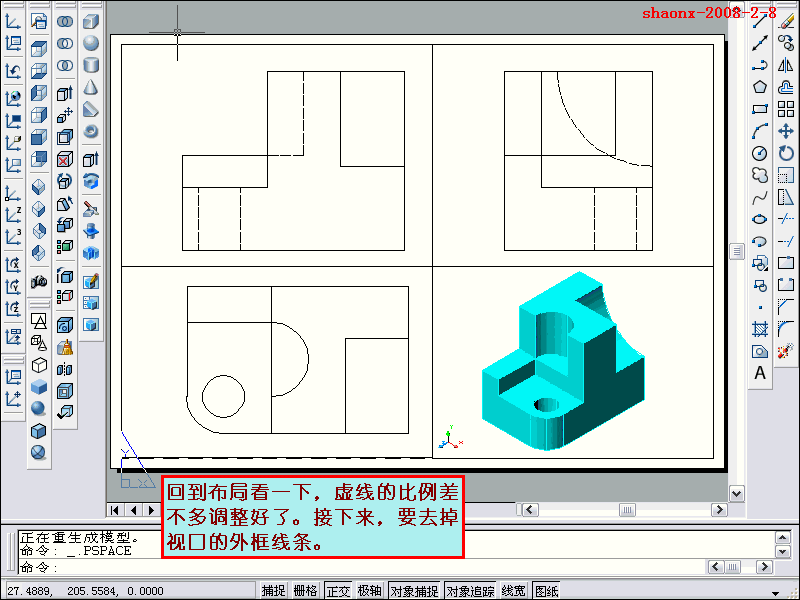
Task: Click the Subtract solids icon
Action: pos(65,43)
